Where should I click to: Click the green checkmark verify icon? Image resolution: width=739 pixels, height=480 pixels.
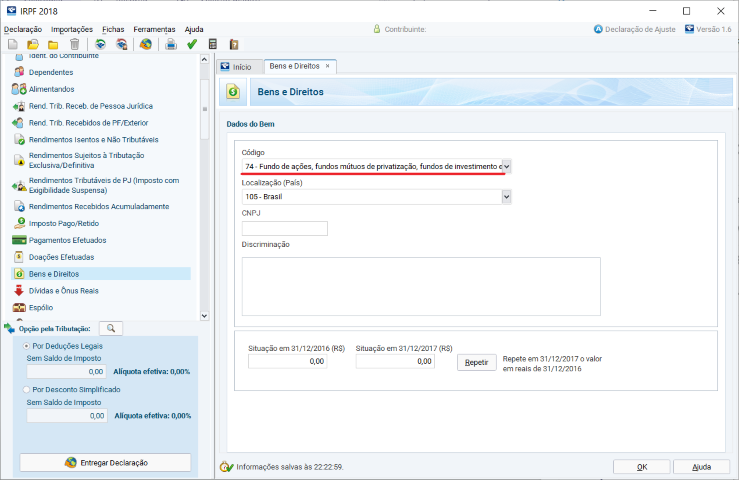click(x=192, y=45)
